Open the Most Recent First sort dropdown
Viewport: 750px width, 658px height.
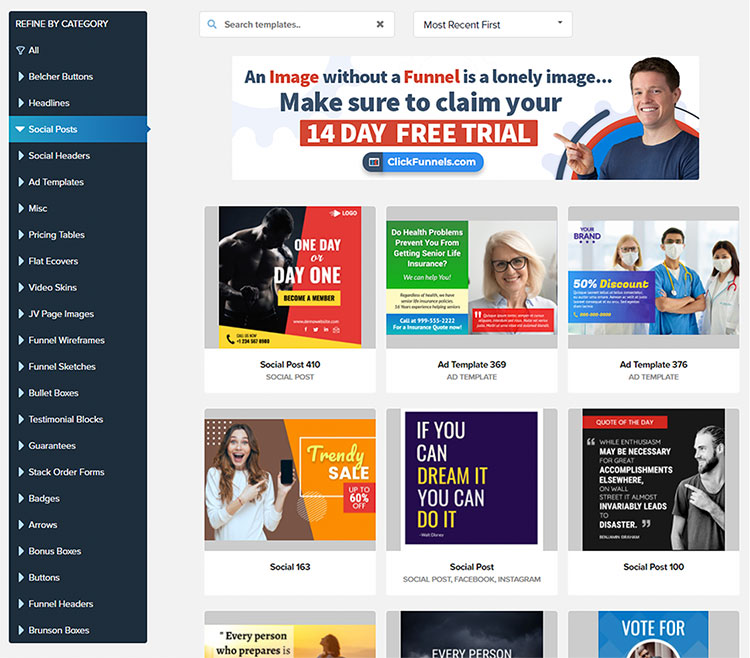coord(493,24)
